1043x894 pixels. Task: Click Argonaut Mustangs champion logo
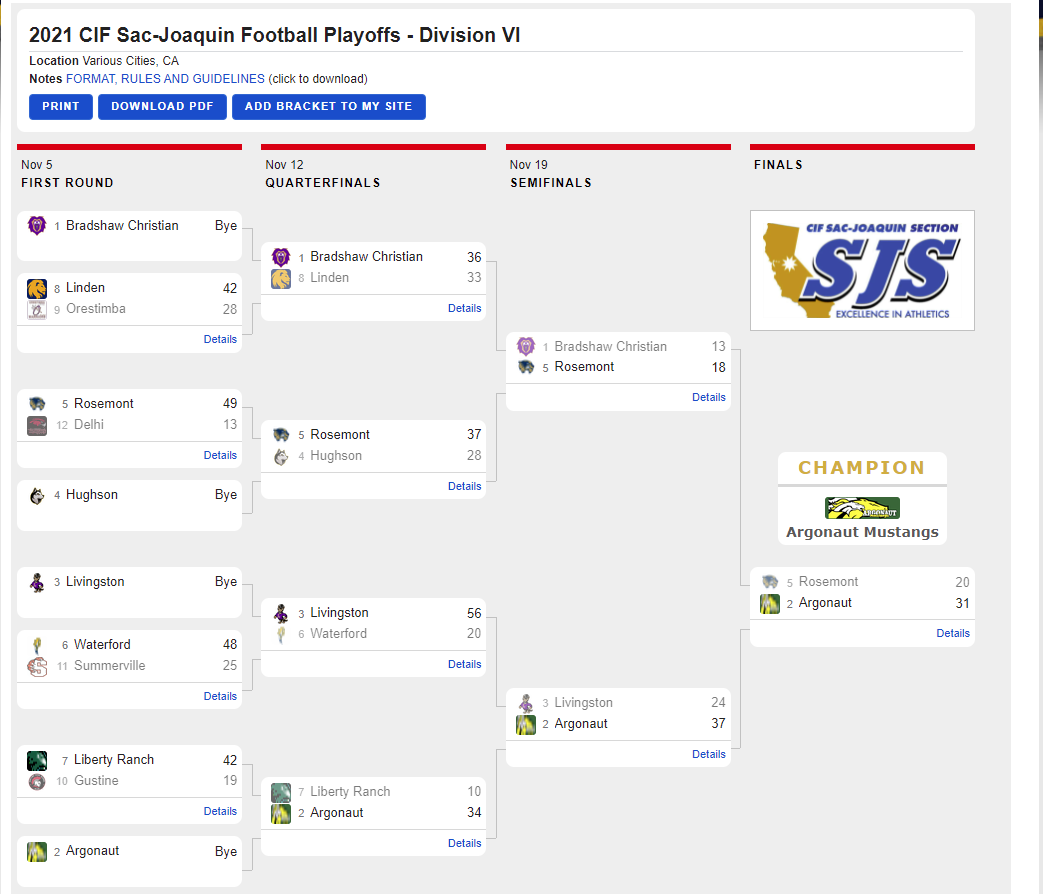click(862, 508)
